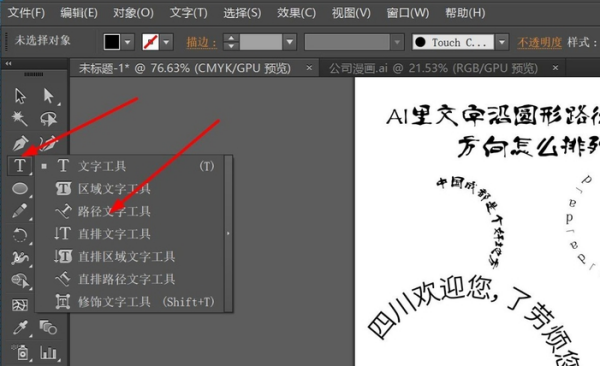Select the Selection tool black arrow
Image resolution: width=600 pixels, height=366 pixels.
(x=20, y=96)
